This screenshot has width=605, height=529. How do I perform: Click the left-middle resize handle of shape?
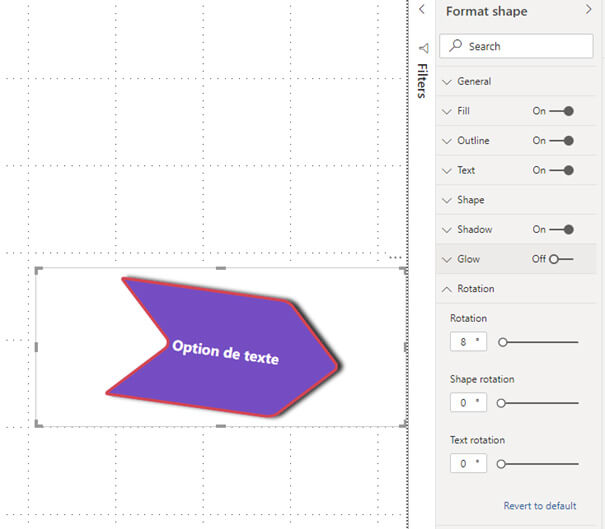coord(36,347)
